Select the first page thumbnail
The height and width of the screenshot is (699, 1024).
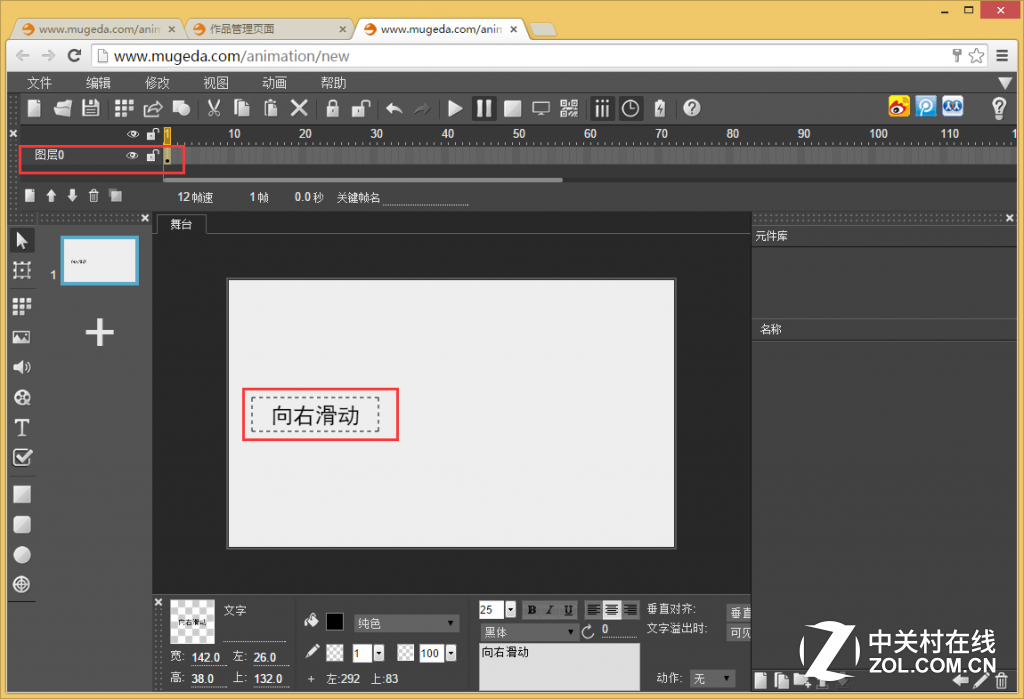[99, 260]
